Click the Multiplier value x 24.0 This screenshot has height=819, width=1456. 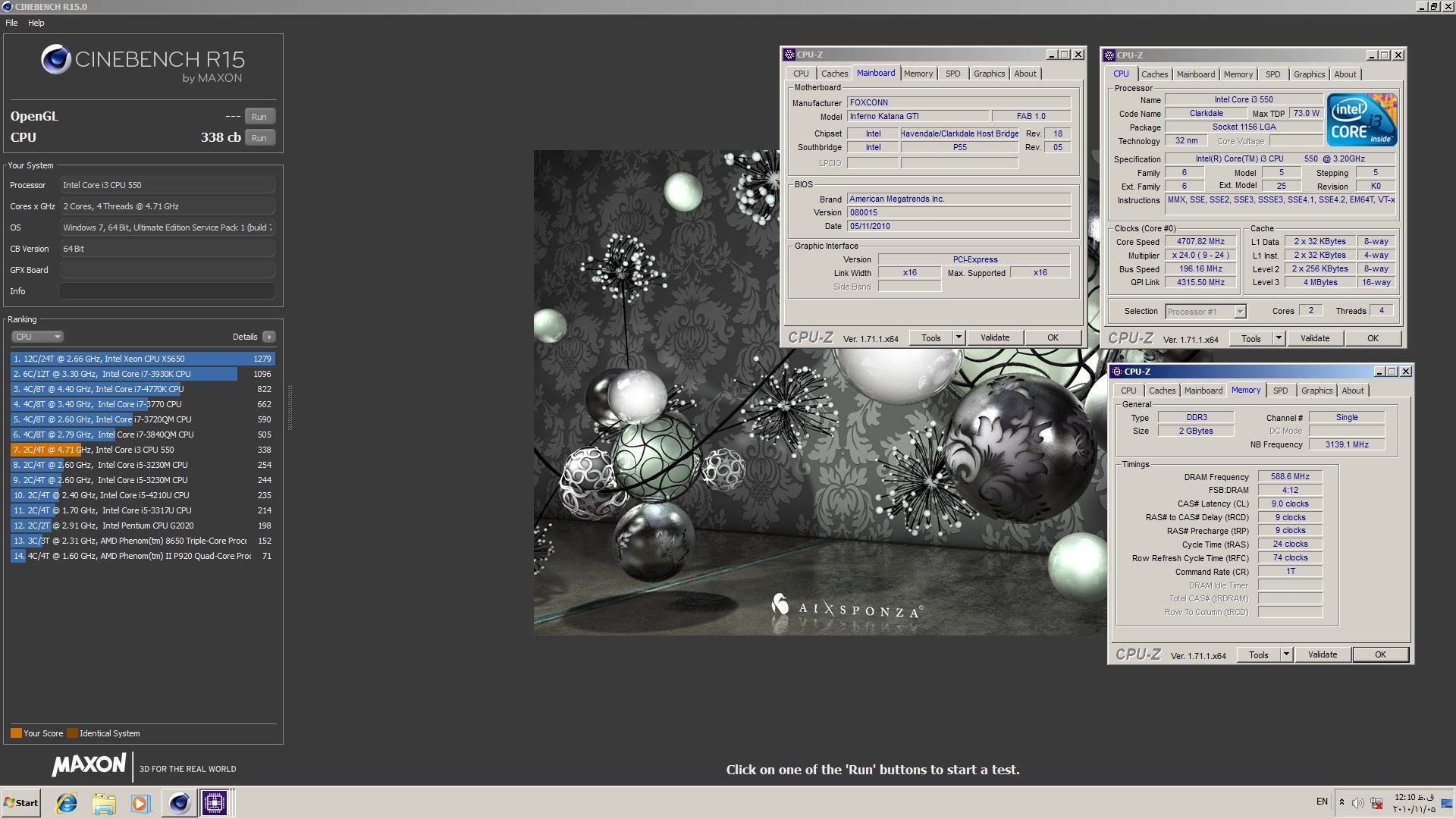pyautogui.click(x=1200, y=256)
